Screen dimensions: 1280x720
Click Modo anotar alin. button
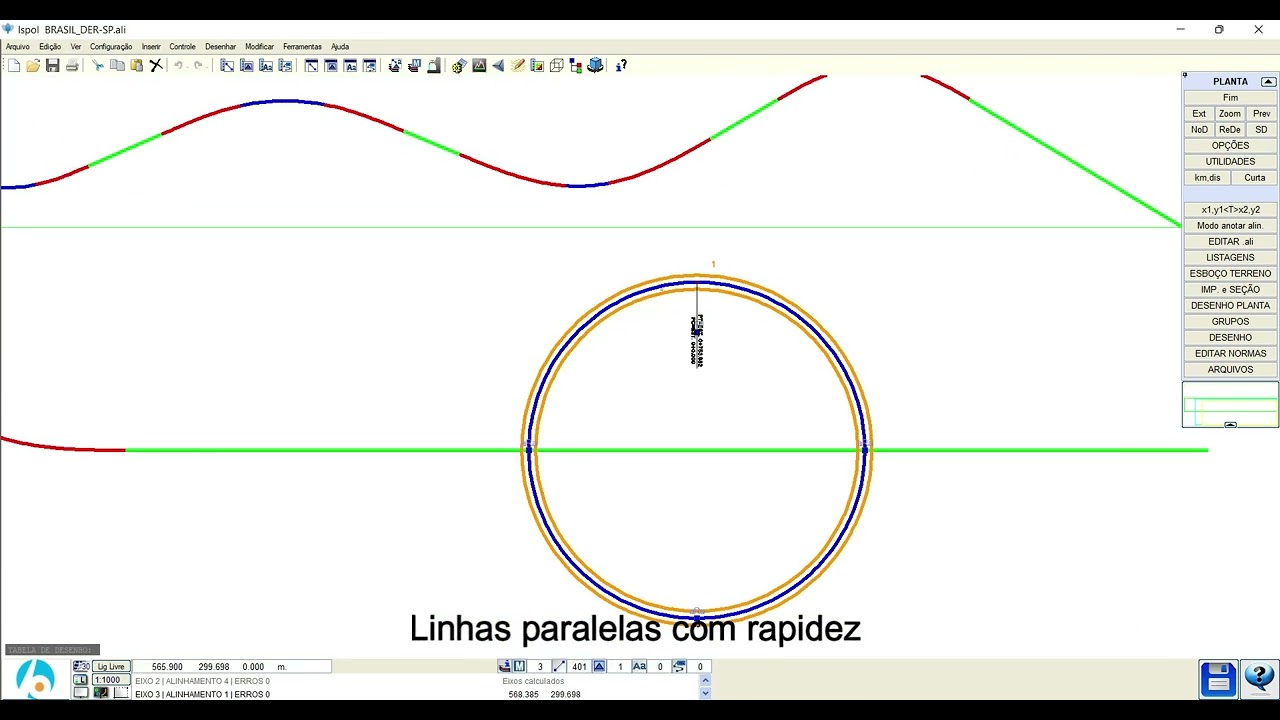click(1230, 226)
